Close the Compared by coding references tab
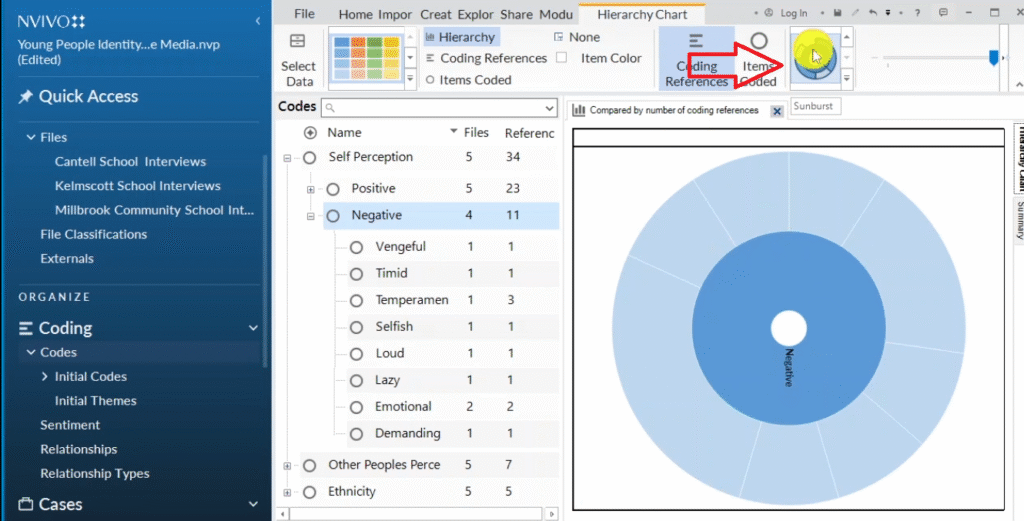 pos(777,111)
